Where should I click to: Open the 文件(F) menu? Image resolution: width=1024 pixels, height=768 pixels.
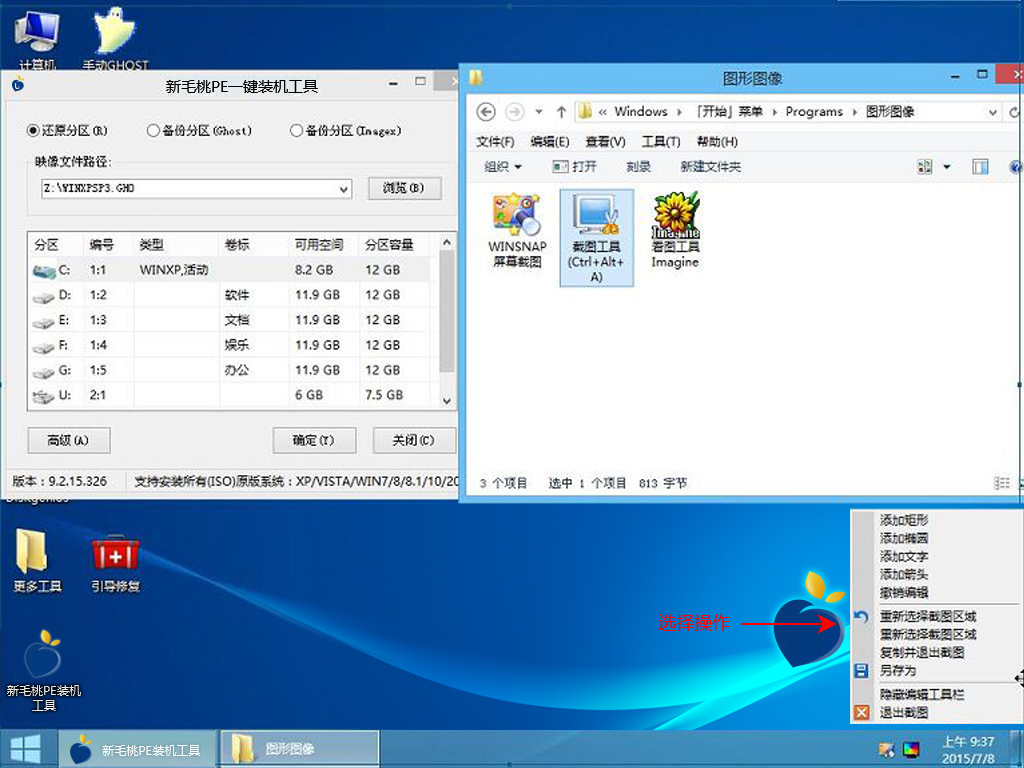[494, 142]
